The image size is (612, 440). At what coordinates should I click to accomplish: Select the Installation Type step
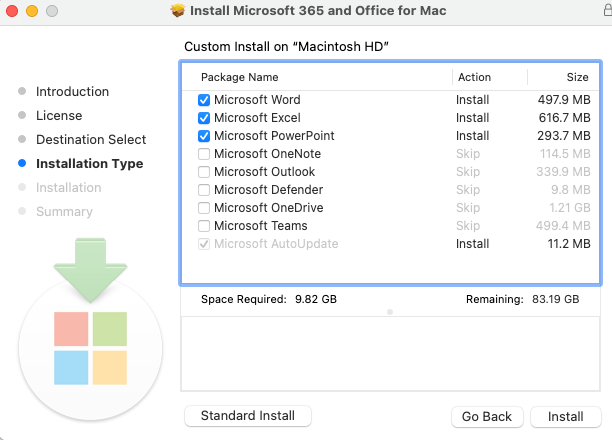(x=89, y=164)
